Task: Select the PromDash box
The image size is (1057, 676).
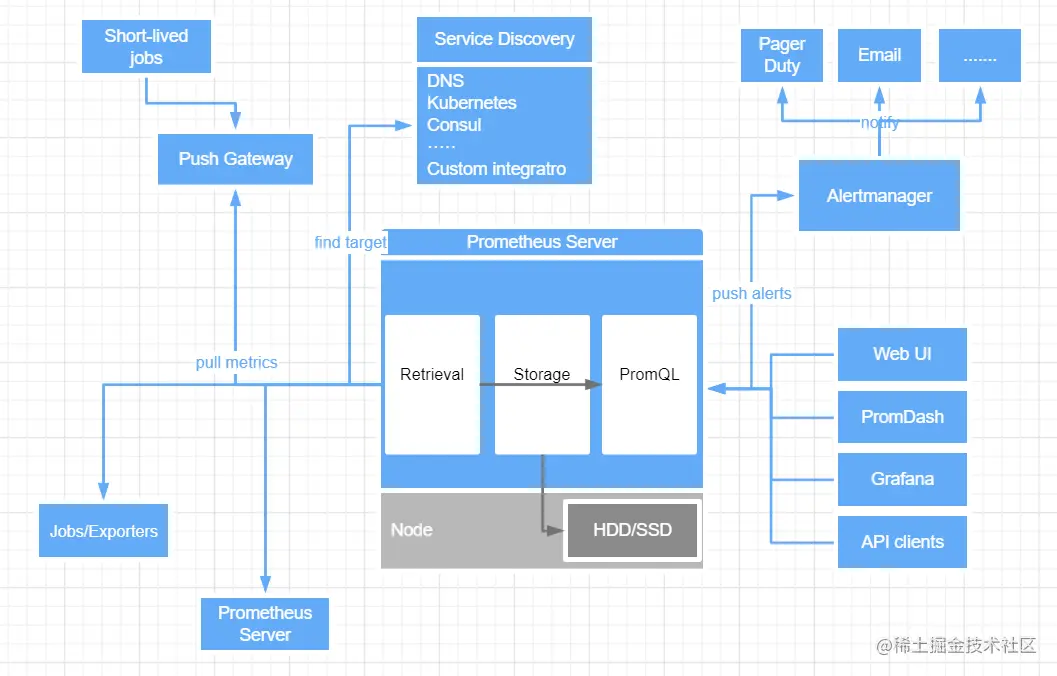Action: 902,417
